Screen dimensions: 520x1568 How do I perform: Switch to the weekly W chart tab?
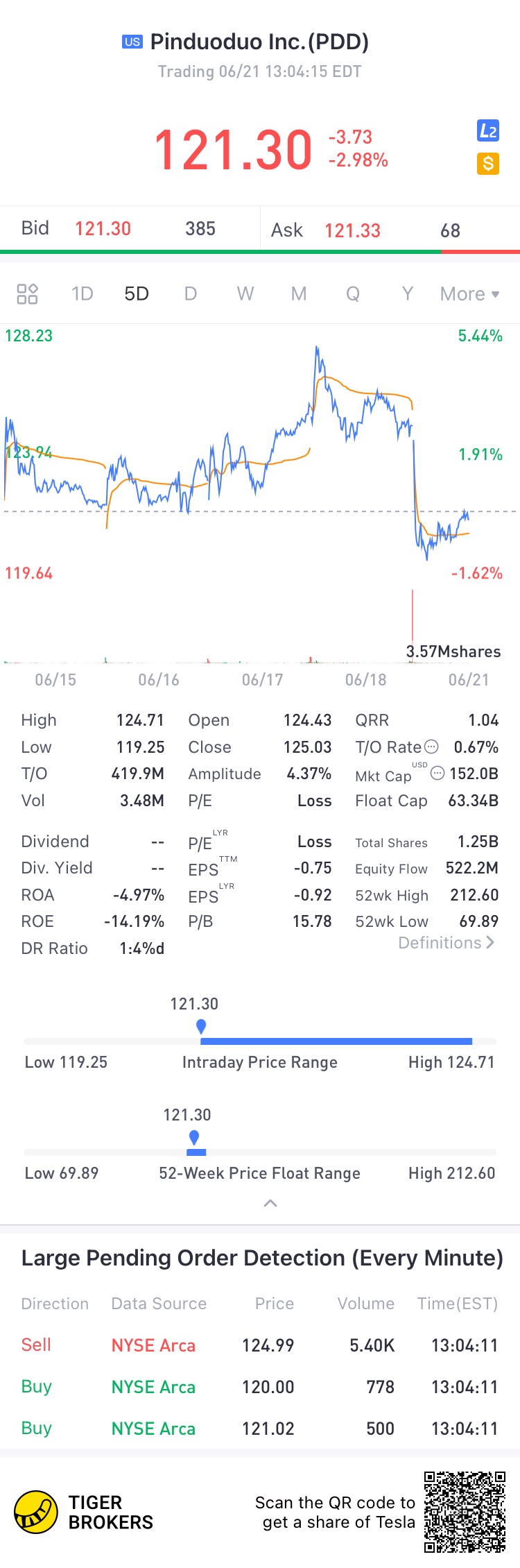coord(245,294)
